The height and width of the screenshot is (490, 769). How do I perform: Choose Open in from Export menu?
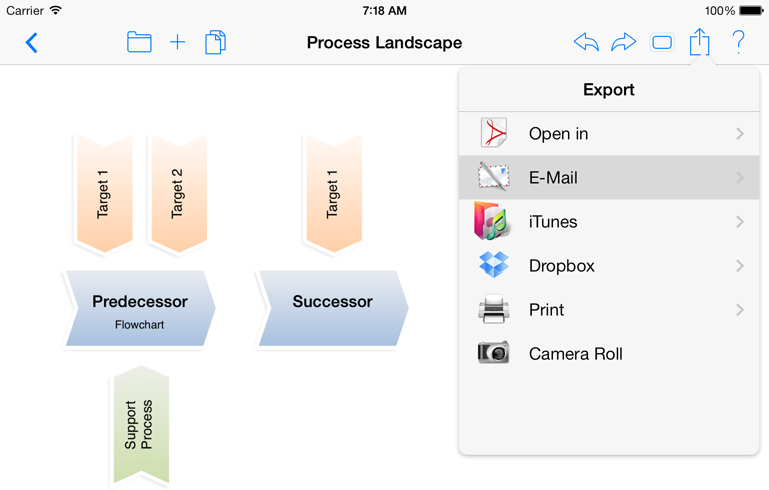(609, 133)
